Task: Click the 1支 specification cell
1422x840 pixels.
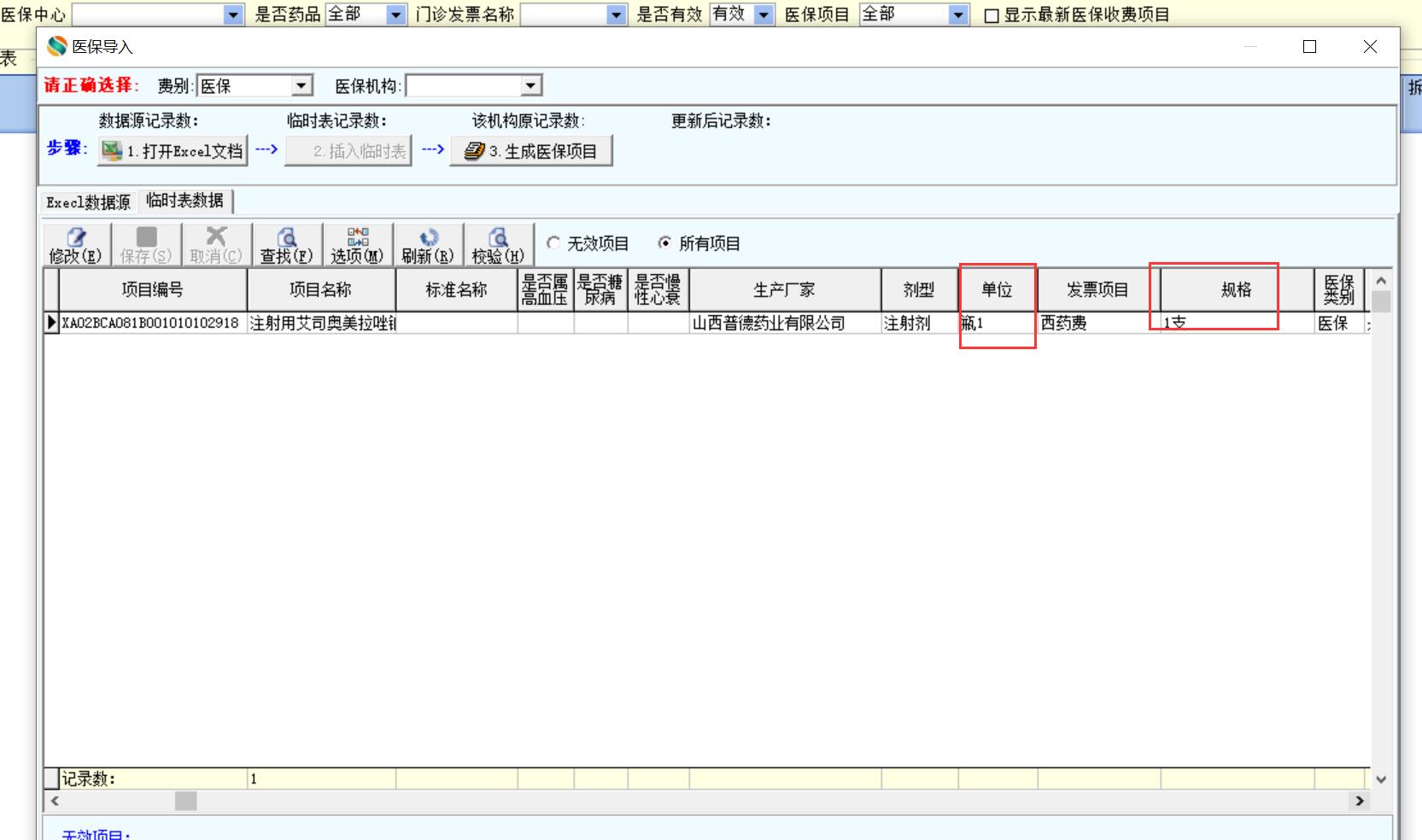Action: 1237,323
